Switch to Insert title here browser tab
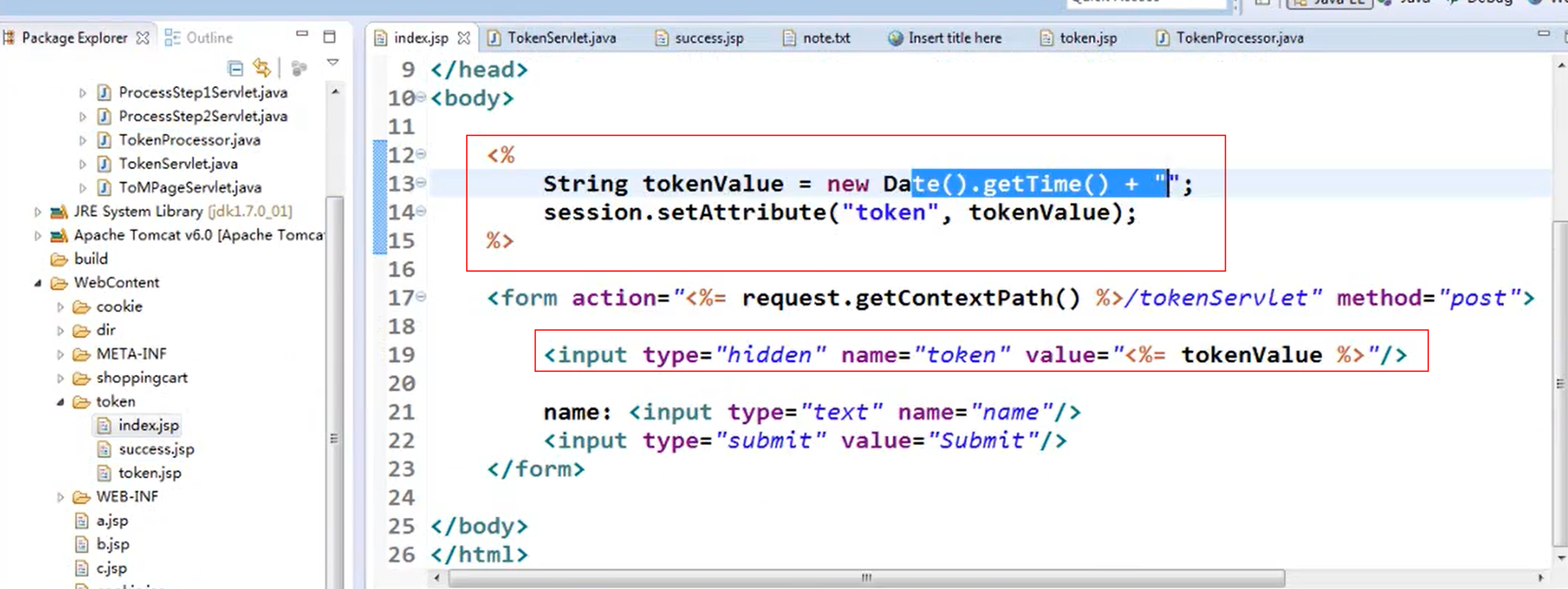The height and width of the screenshot is (589, 1568). point(945,38)
